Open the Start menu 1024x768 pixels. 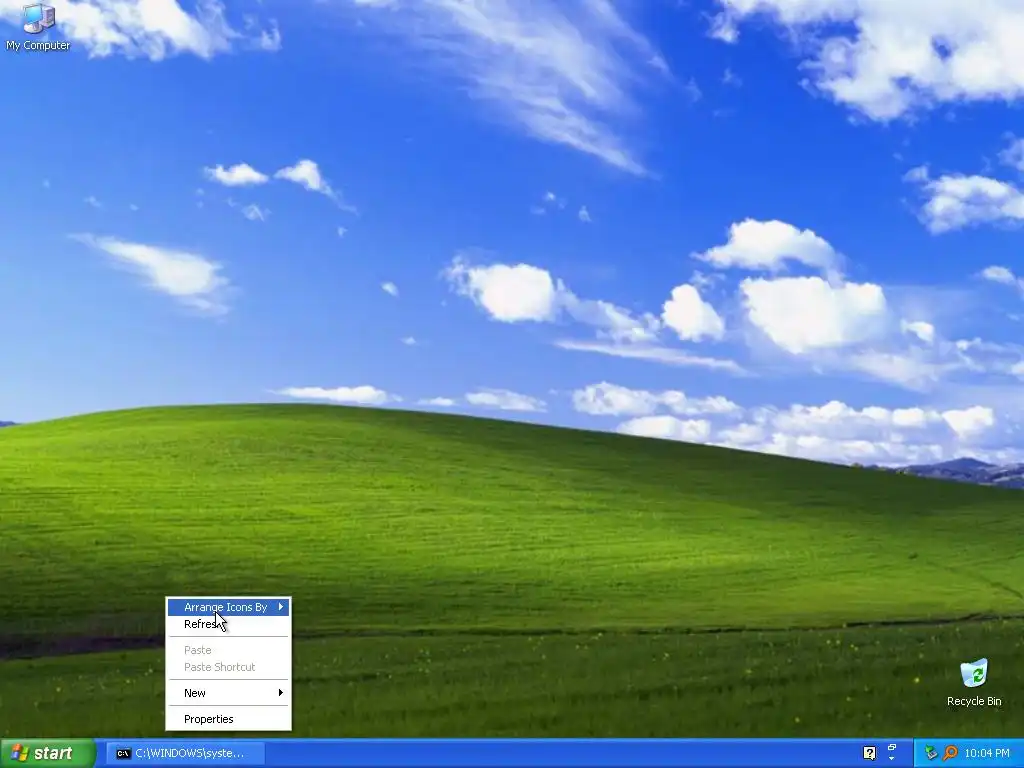(x=48, y=753)
